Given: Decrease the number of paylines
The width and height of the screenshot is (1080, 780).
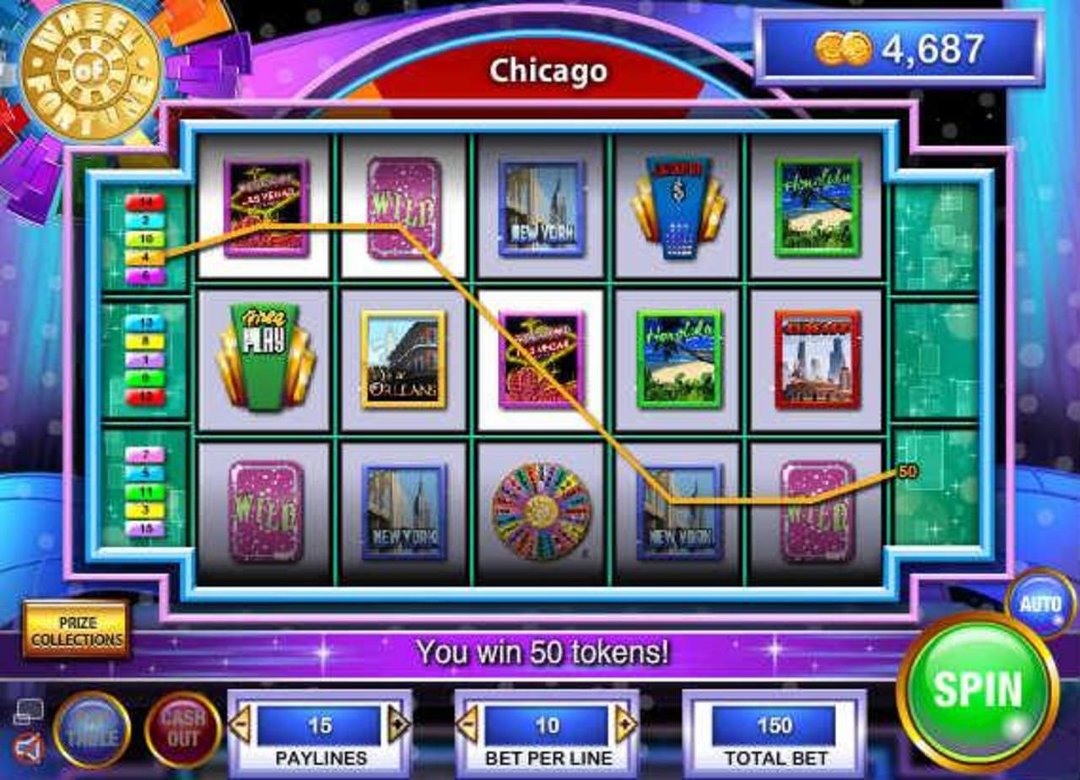Looking at the screenshot, I should 240,724.
